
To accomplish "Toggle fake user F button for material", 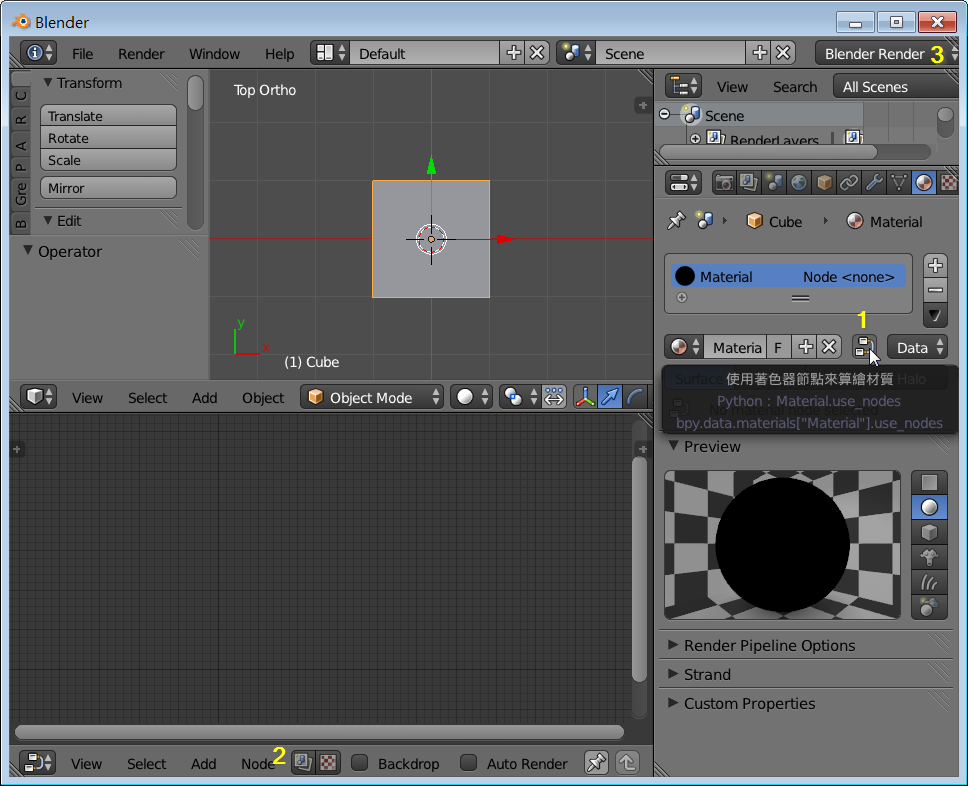I will click(x=779, y=347).
